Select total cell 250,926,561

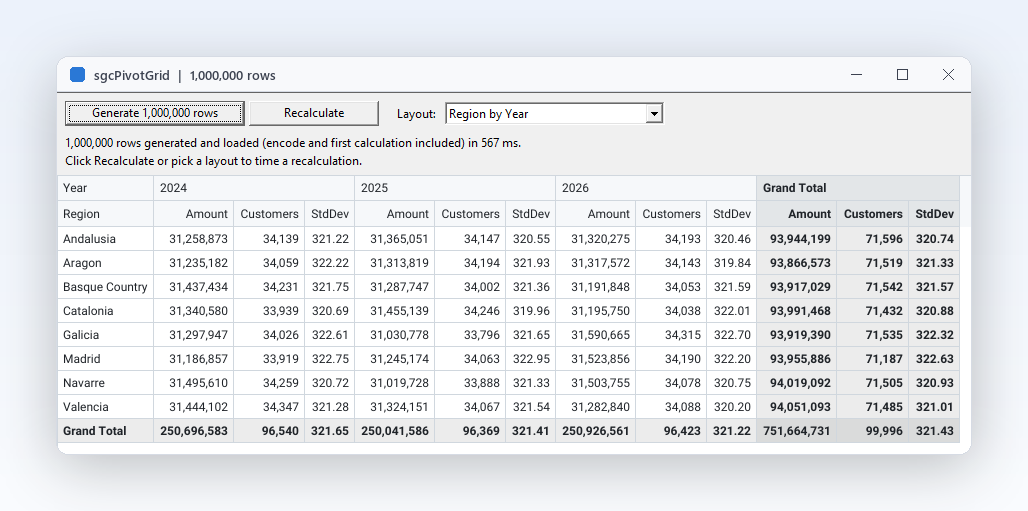595,431
